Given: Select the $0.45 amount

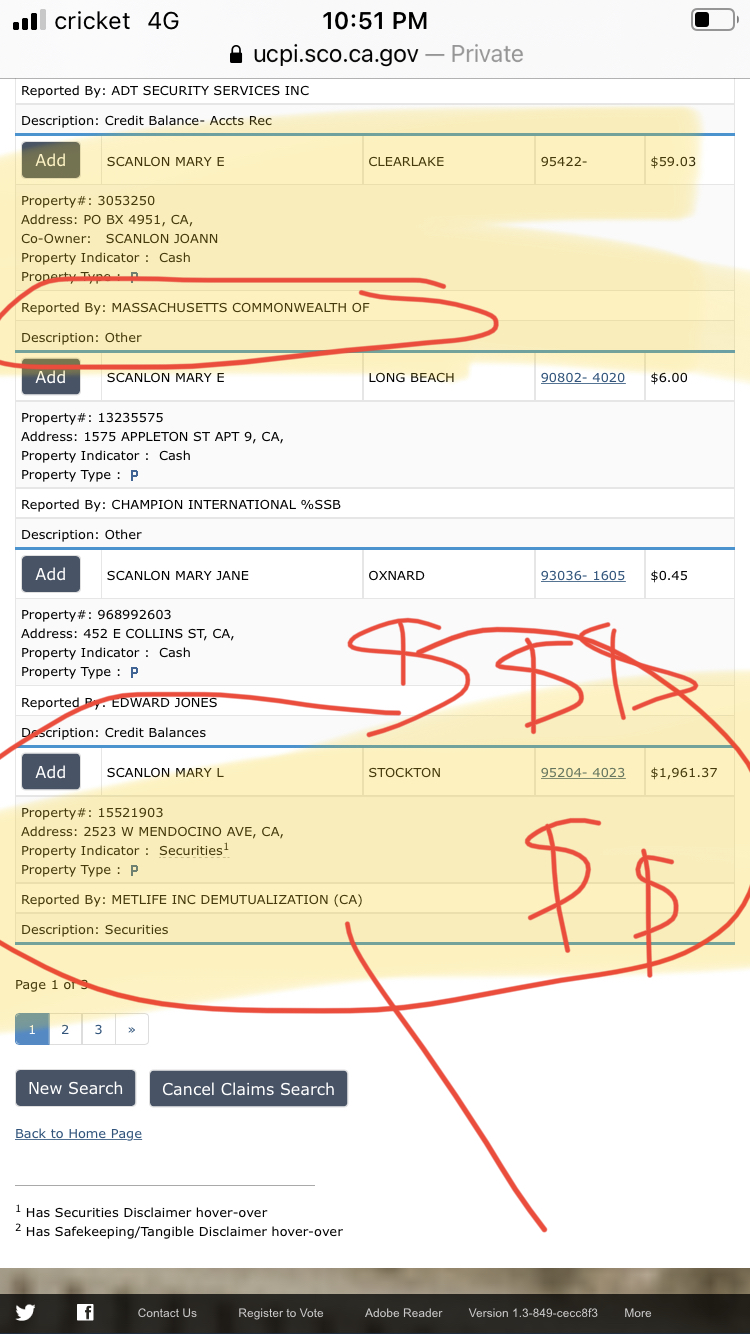Looking at the screenshot, I should (x=669, y=575).
